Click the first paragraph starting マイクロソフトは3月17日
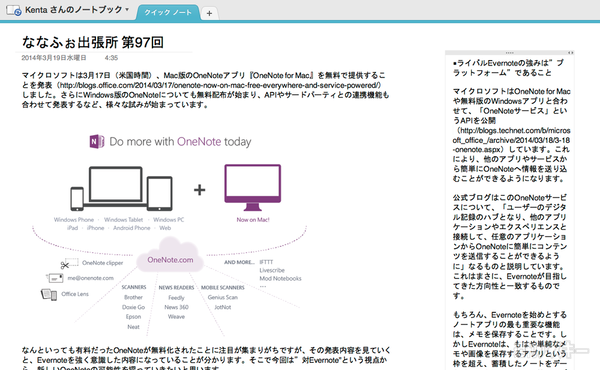 point(205,90)
